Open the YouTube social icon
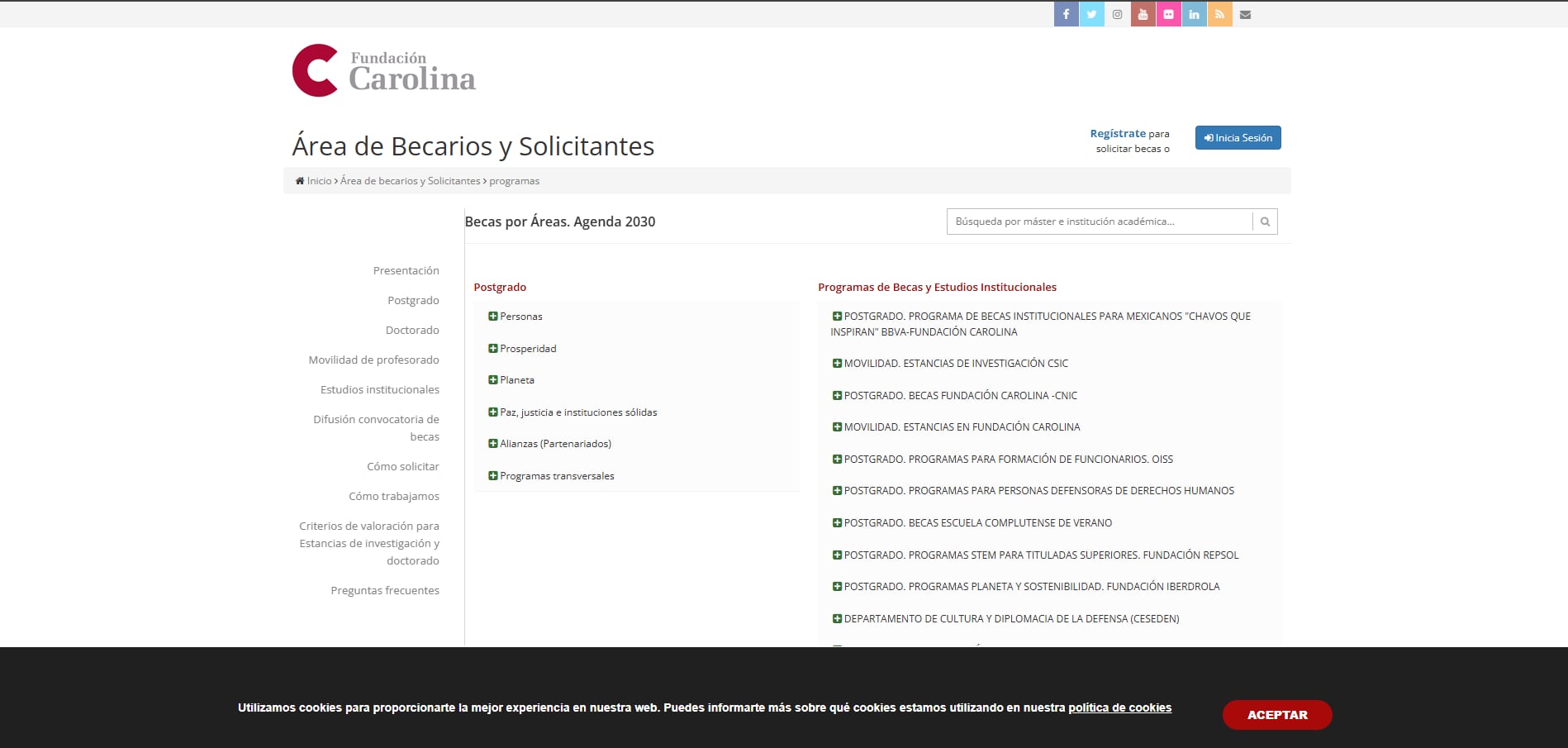 tap(1143, 14)
